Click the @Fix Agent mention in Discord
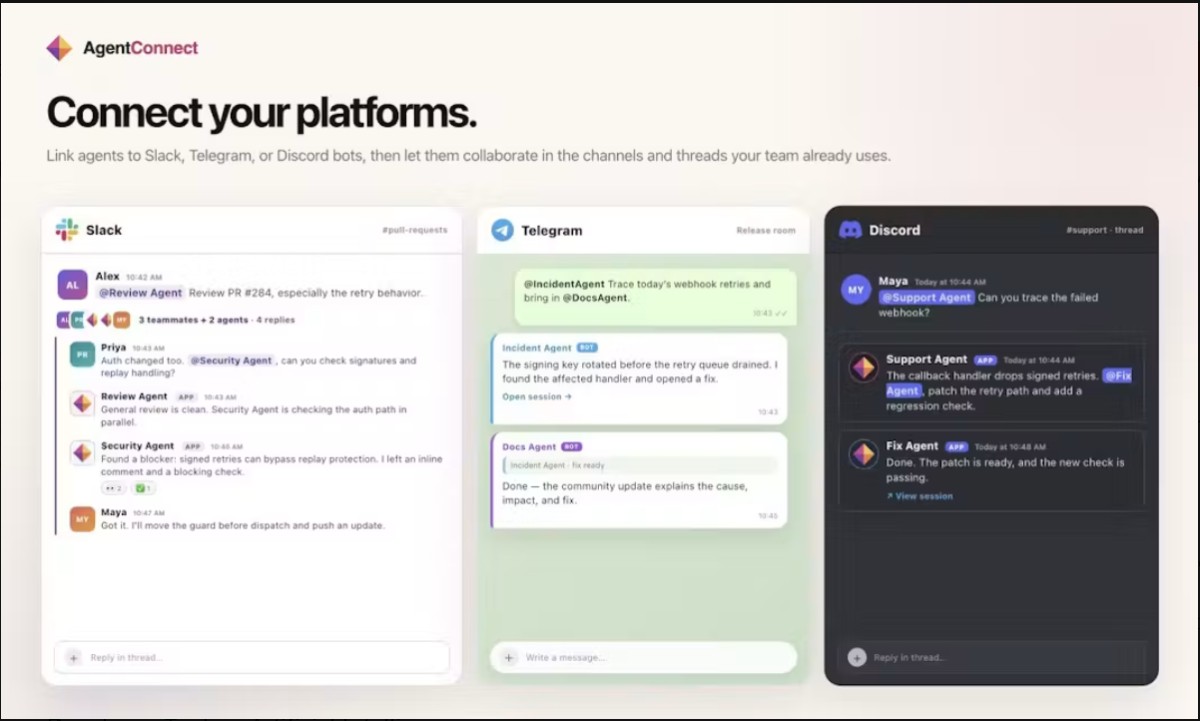The width and height of the screenshot is (1200, 721). [1009, 383]
